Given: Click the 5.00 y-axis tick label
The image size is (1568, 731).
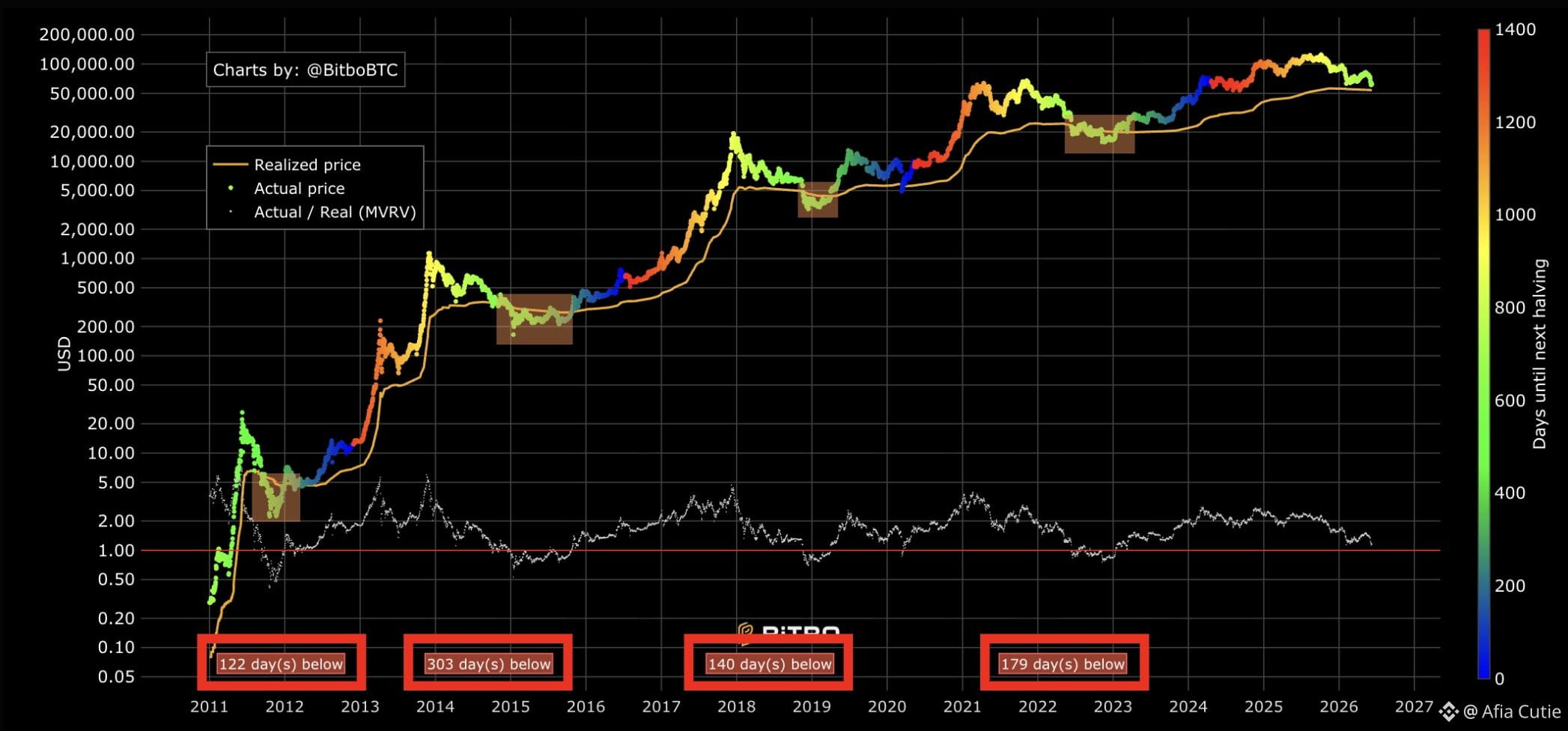Looking at the screenshot, I should pyautogui.click(x=115, y=482).
